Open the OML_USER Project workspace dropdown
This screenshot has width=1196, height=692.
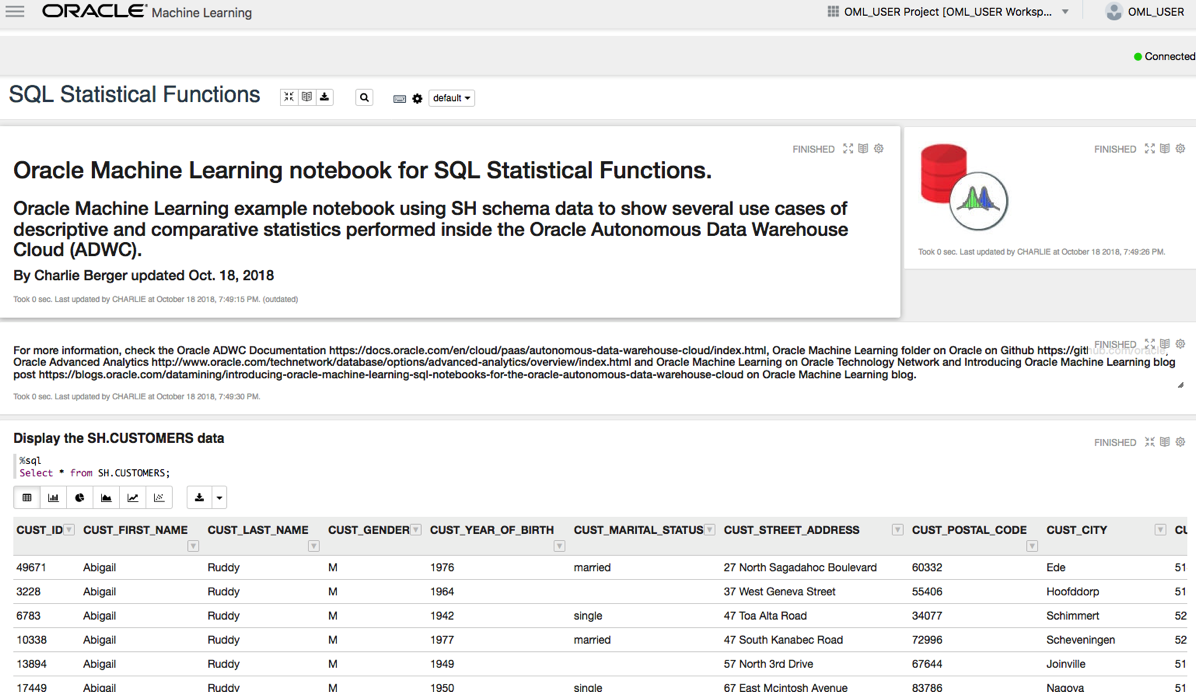(1065, 11)
